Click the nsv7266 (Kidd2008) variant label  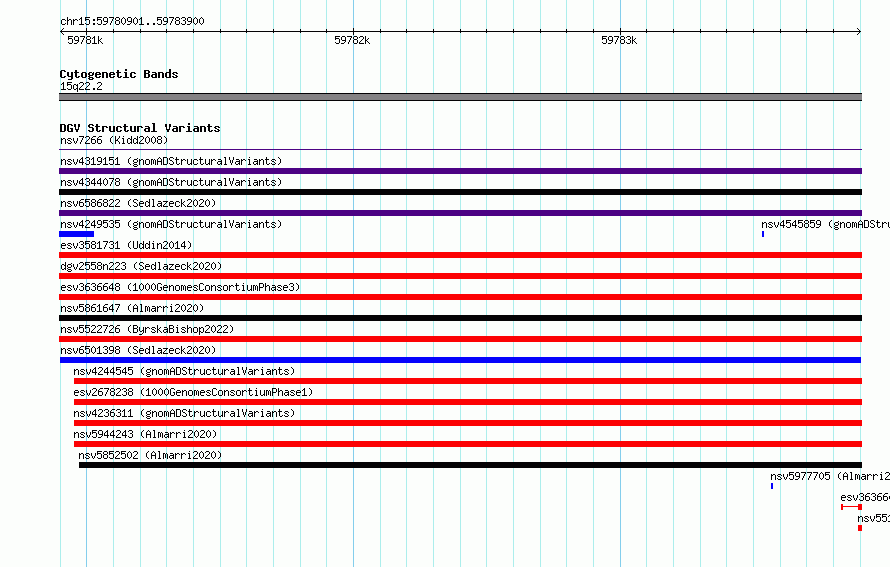pyautogui.click(x=114, y=140)
